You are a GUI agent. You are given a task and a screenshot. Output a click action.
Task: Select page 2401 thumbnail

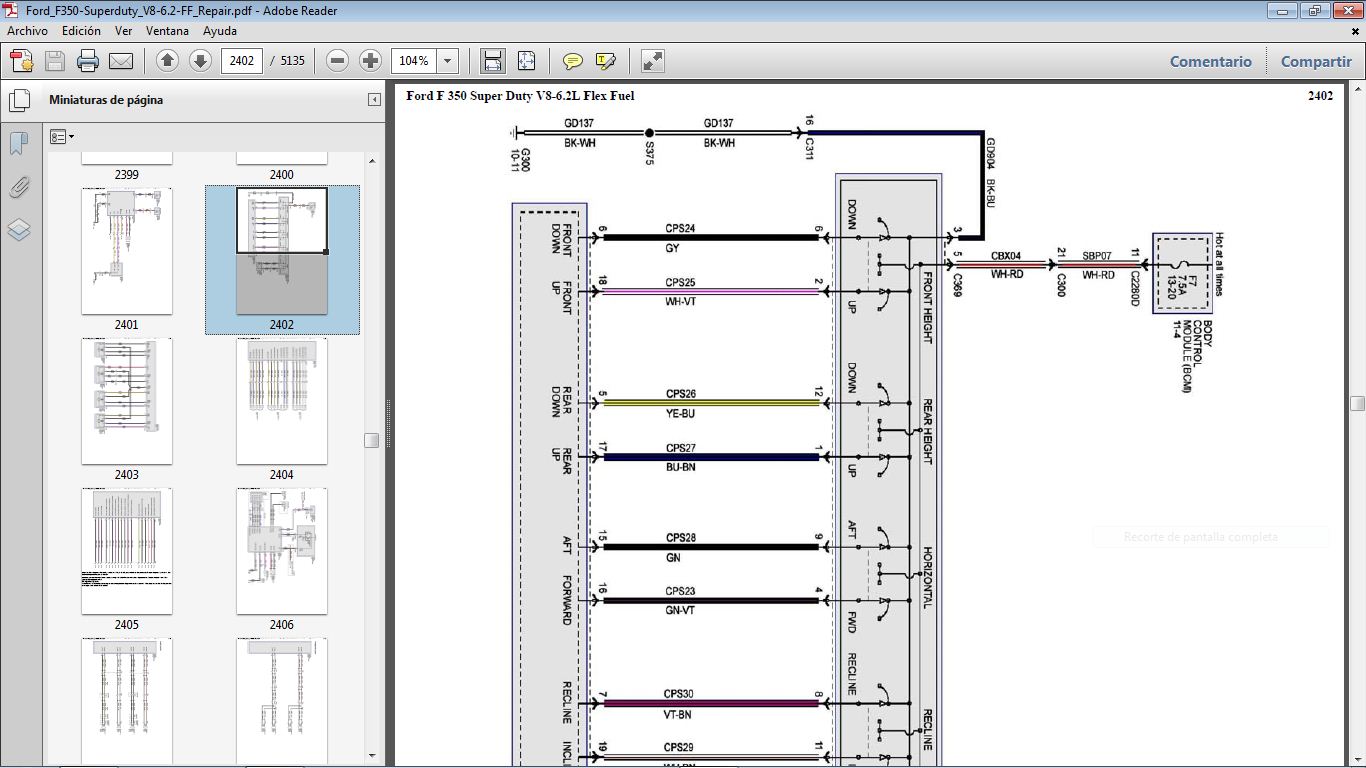pyautogui.click(x=127, y=251)
